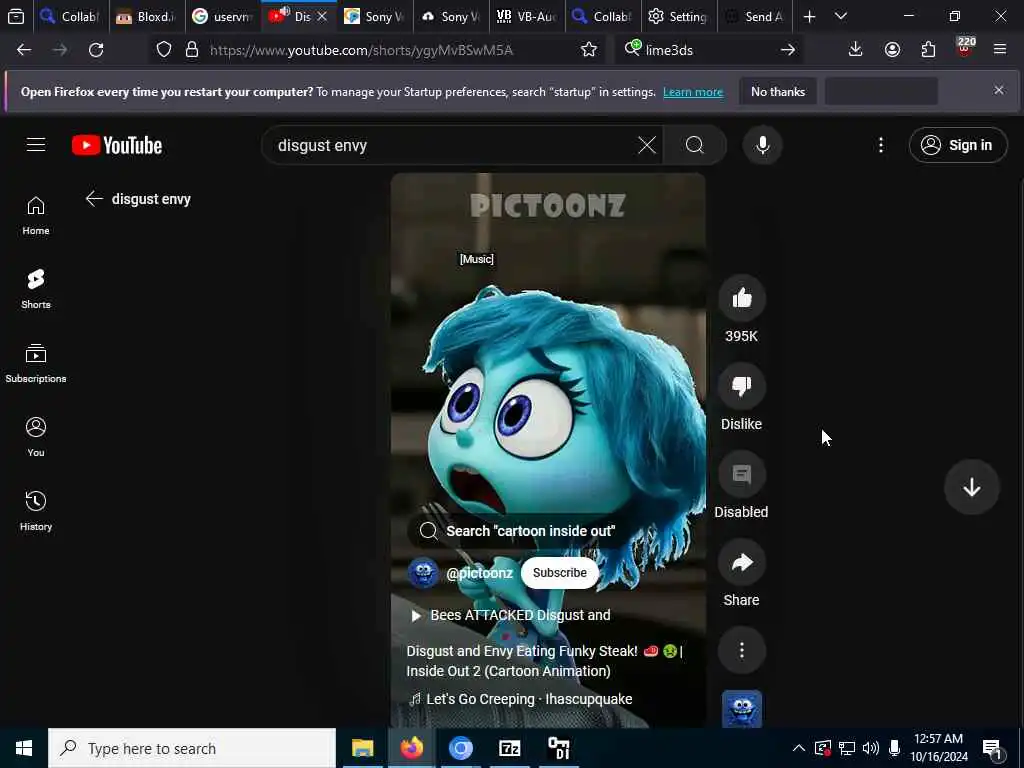The height and width of the screenshot is (768, 1024).
Task: Open History in YouTube sidebar
Action: click(x=36, y=511)
